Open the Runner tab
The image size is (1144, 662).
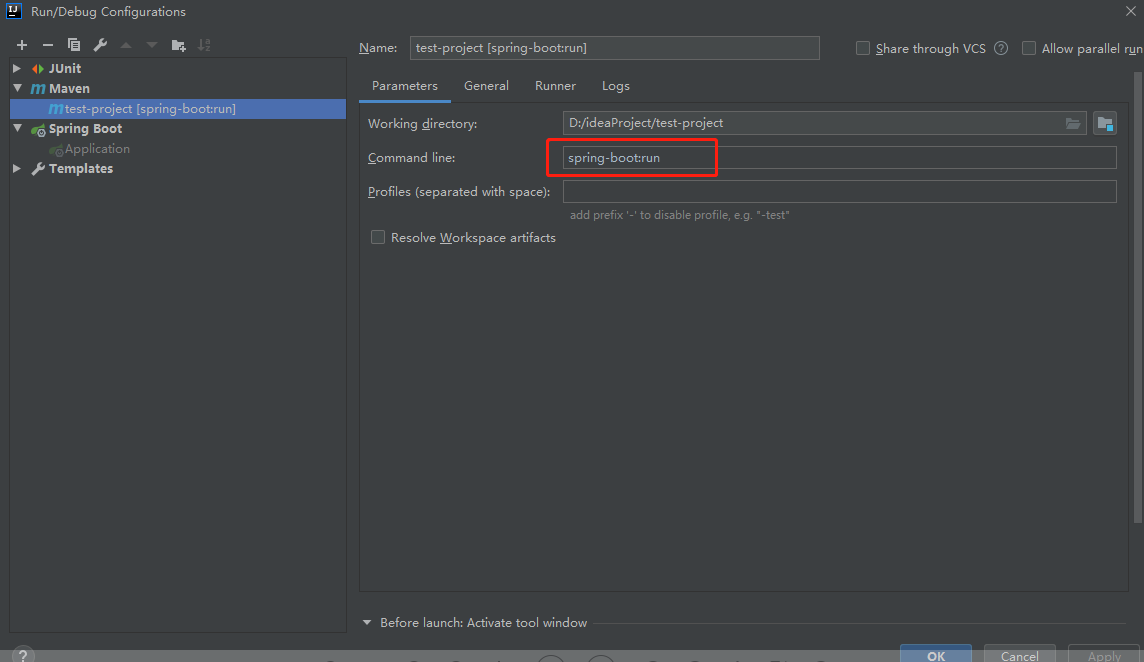pos(555,86)
